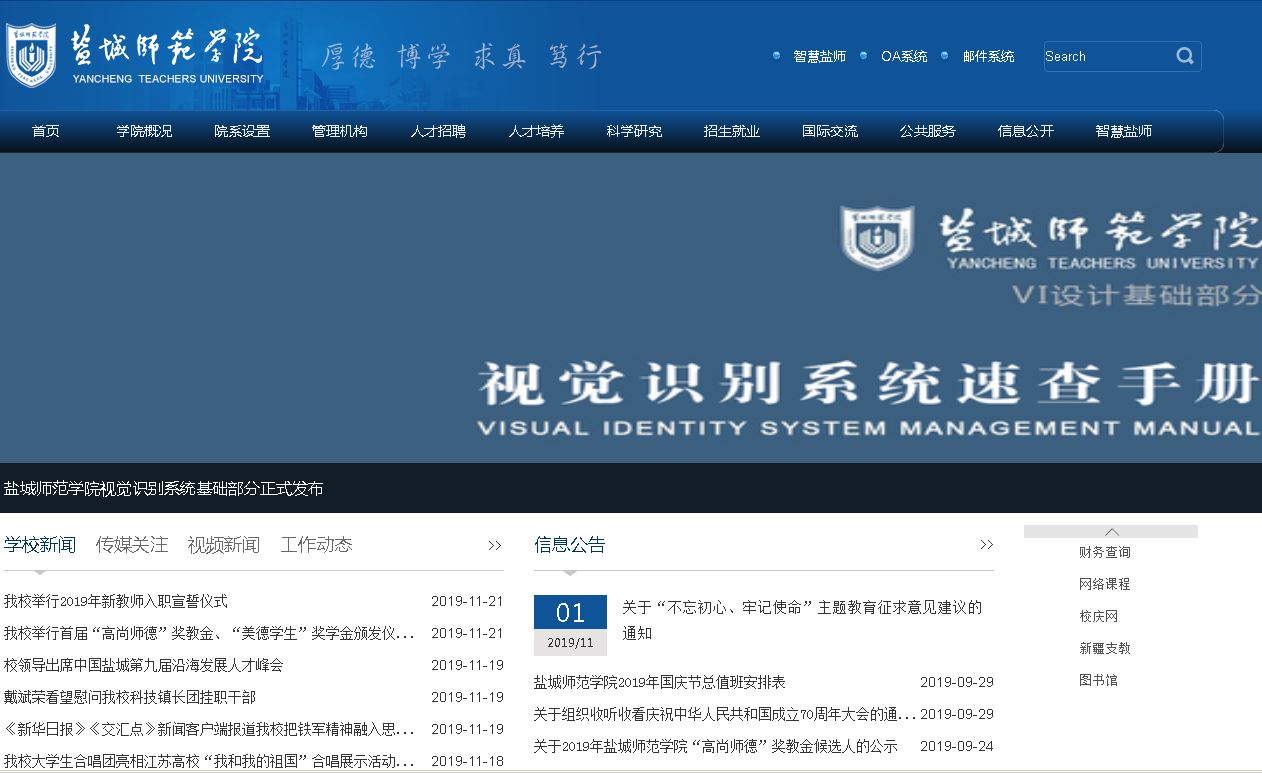Open notice 关于2019年盐城师范学院“高尚师德”奖教金候选人的公示
Screen dimensions: 1262x773
(x=716, y=746)
